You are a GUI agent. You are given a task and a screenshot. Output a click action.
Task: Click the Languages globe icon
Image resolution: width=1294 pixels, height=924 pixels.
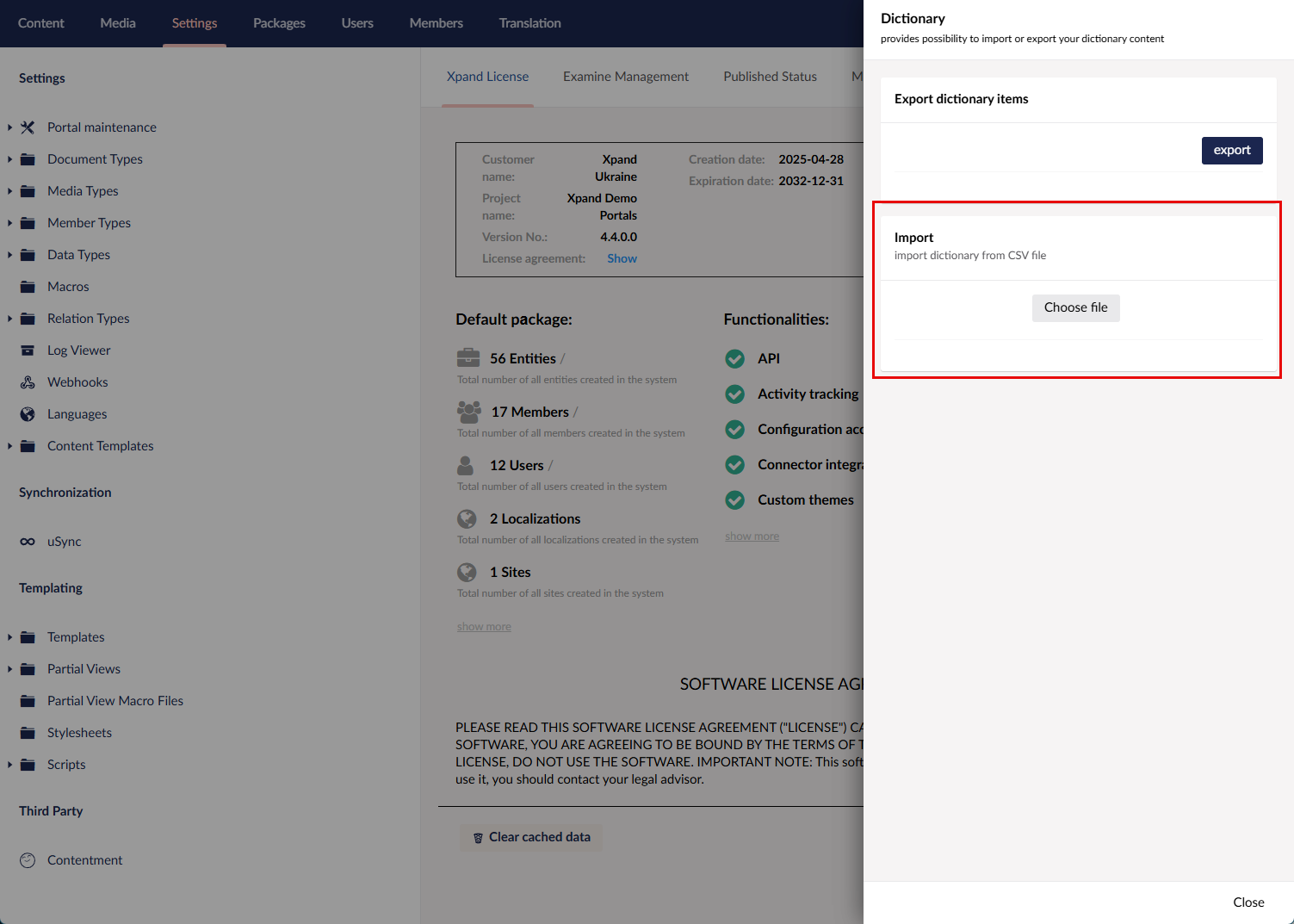click(28, 414)
